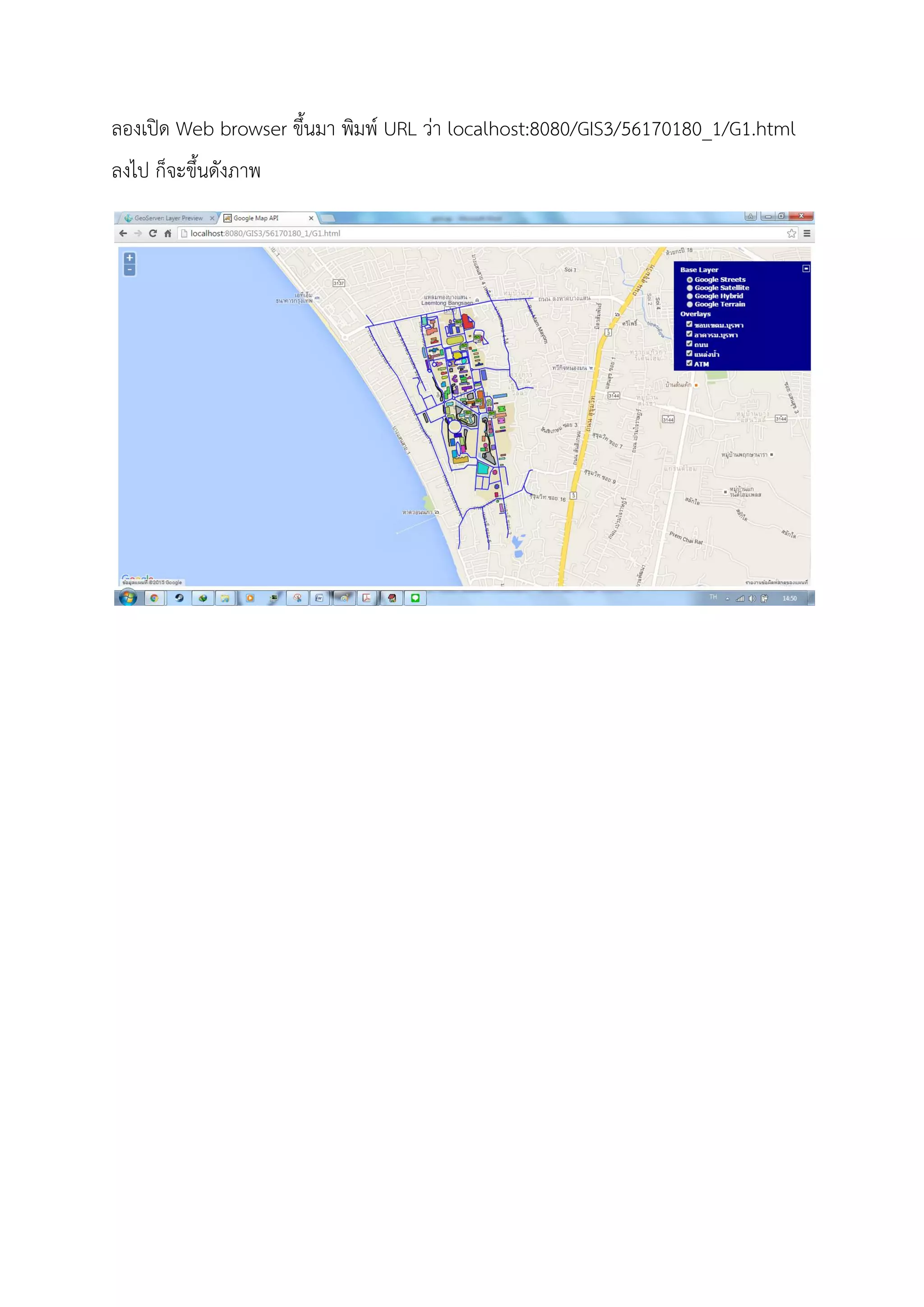Screen dimensions: 924x1307
Task: Toggle the อาคารม.บูรพา overlay checkbox
Action: click(689, 334)
